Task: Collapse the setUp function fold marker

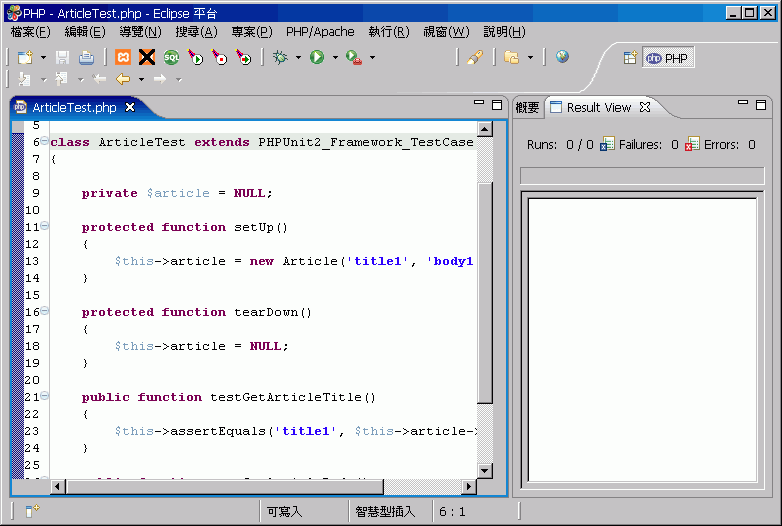Action: (44, 226)
